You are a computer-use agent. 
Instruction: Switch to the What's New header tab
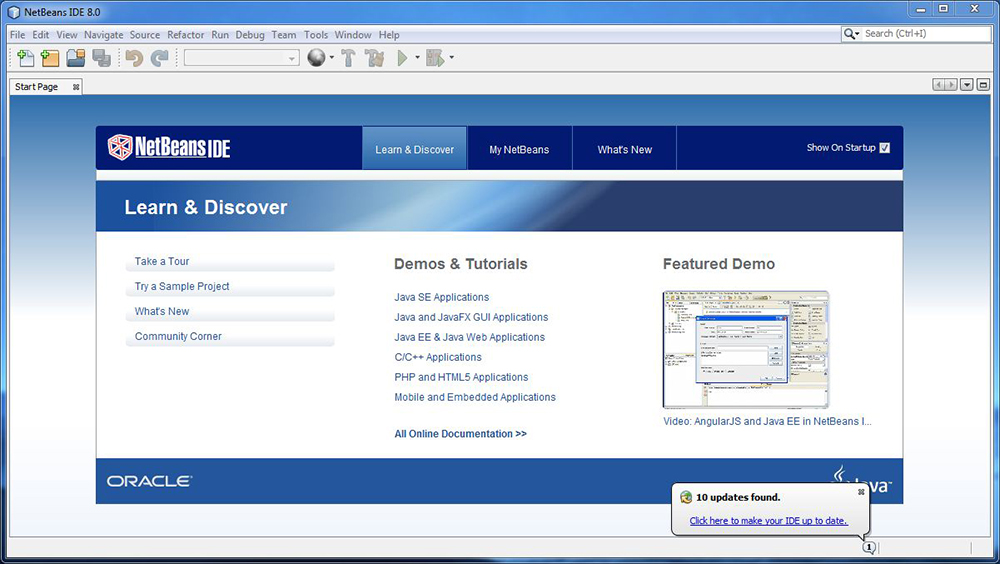pos(624,149)
